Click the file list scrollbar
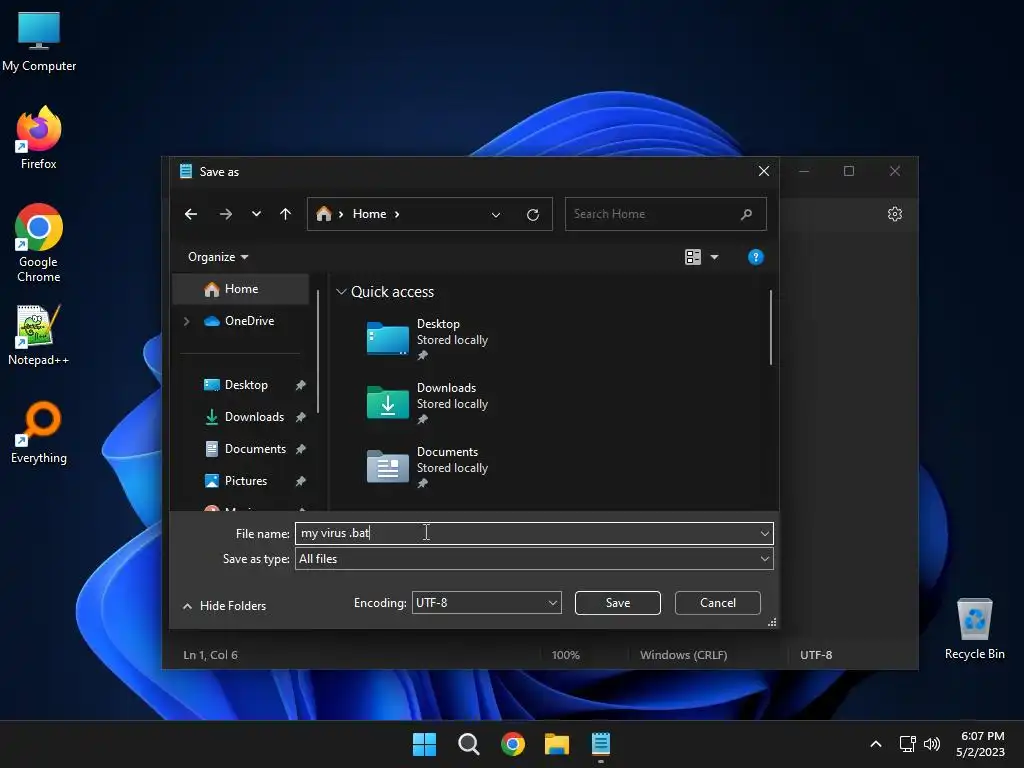The image size is (1024, 768). pos(771,327)
